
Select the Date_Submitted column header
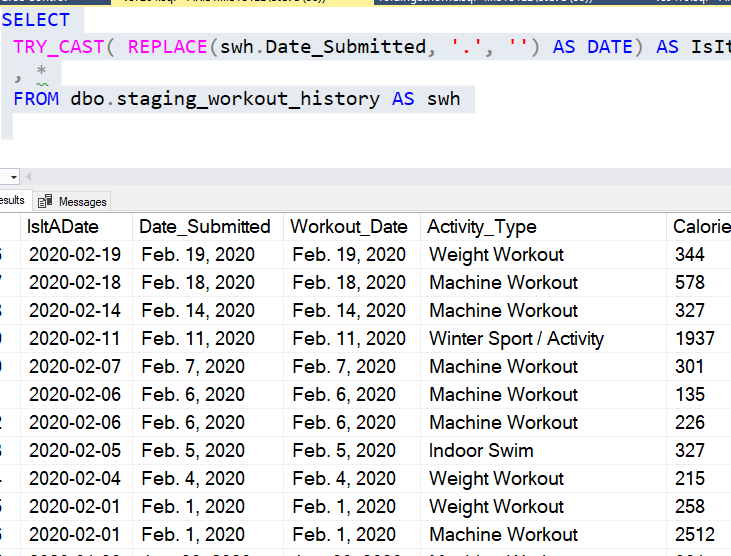coord(205,227)
